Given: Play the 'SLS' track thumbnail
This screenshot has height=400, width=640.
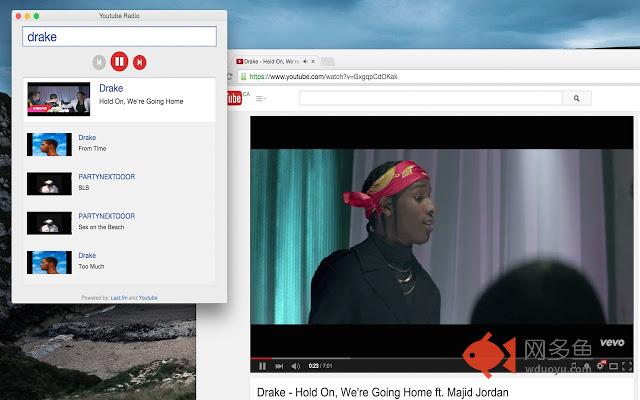Looking at the screenshot, I should point(49,184).
